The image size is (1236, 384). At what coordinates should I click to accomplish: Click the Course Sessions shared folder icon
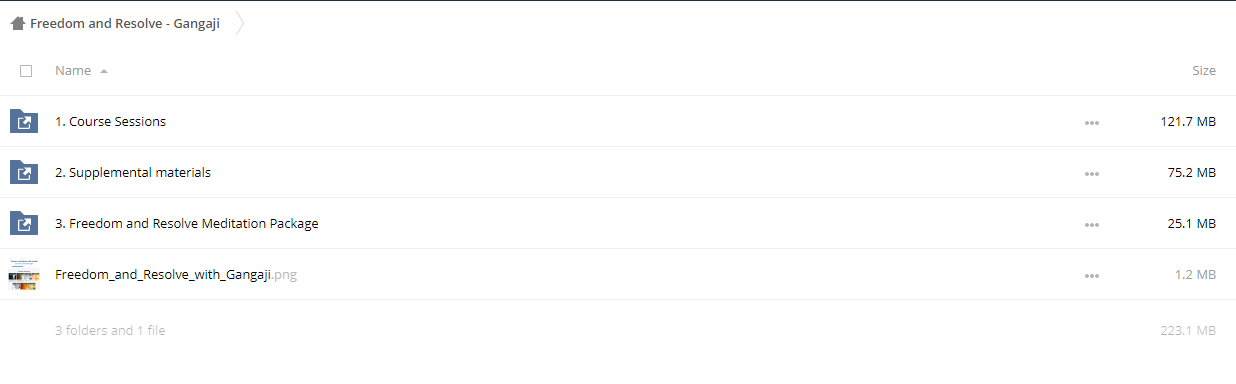coord(24,122)
